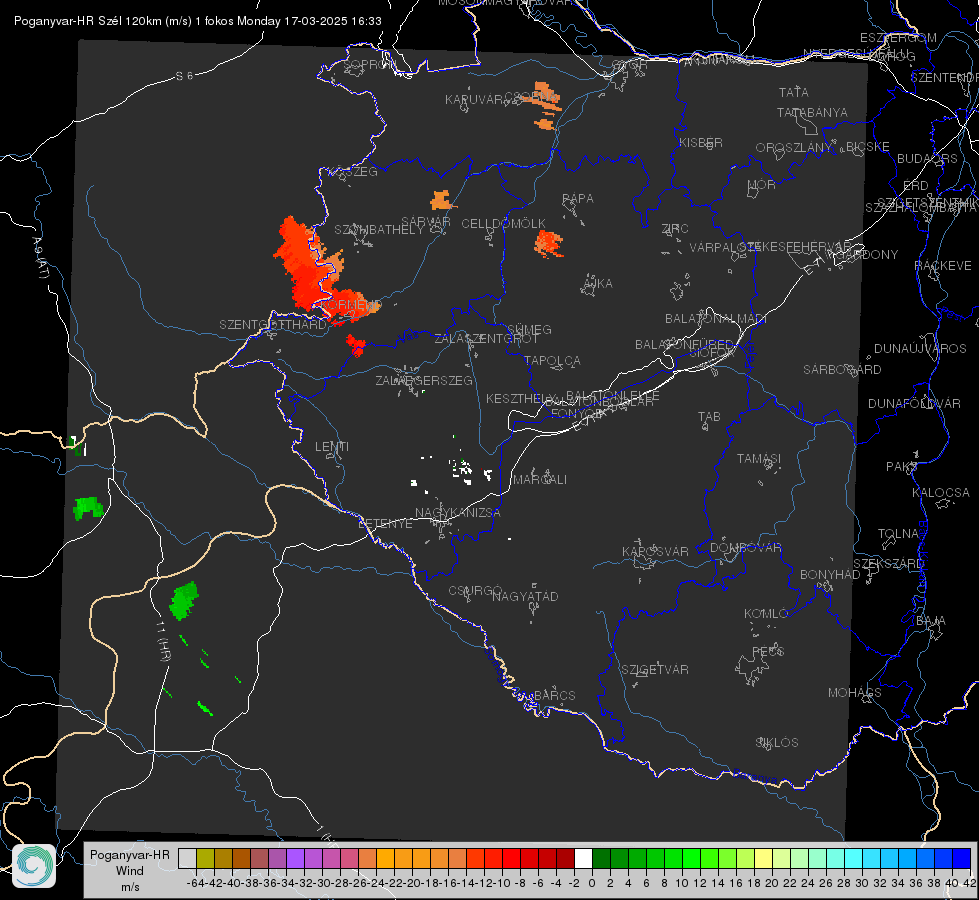Viewport: 979px width, 900px height.
Task: Click the swirl logo icon beside the legend
Action: [x=34, y=866]
